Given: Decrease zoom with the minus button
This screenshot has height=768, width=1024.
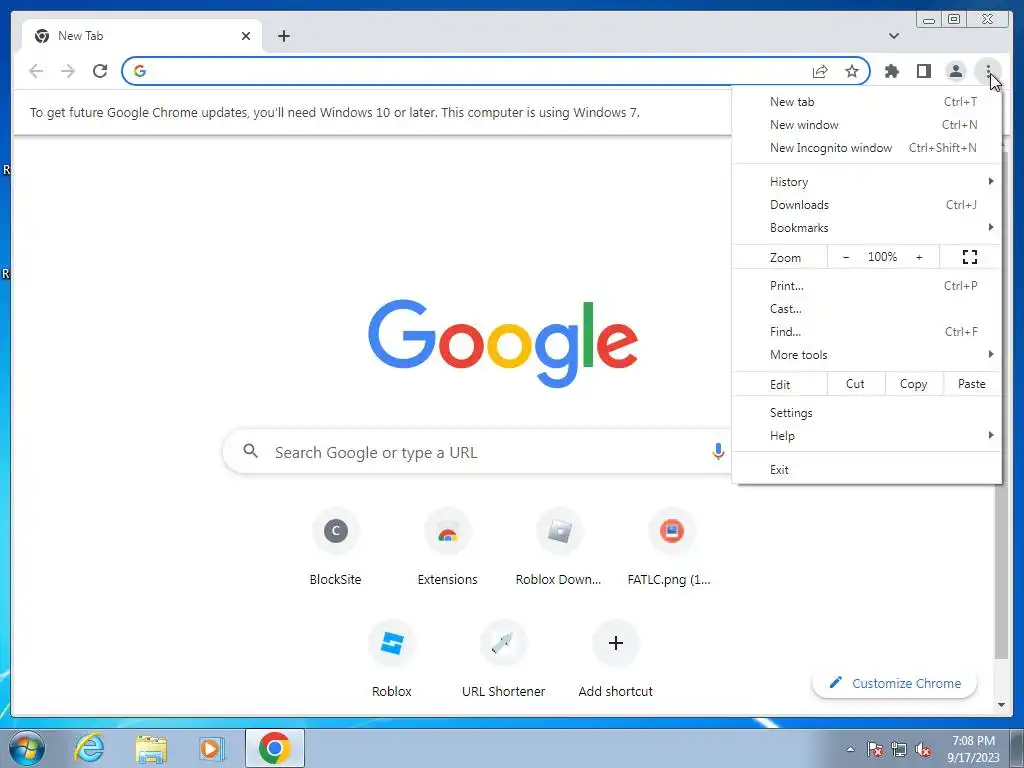Looking at the screenshot, I should point(846,257).
